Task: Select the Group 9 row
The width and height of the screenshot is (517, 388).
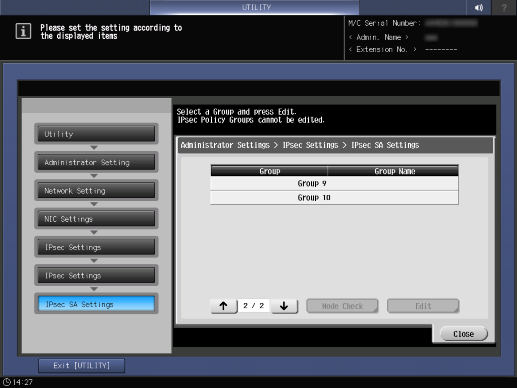Action: coord(334,183)
